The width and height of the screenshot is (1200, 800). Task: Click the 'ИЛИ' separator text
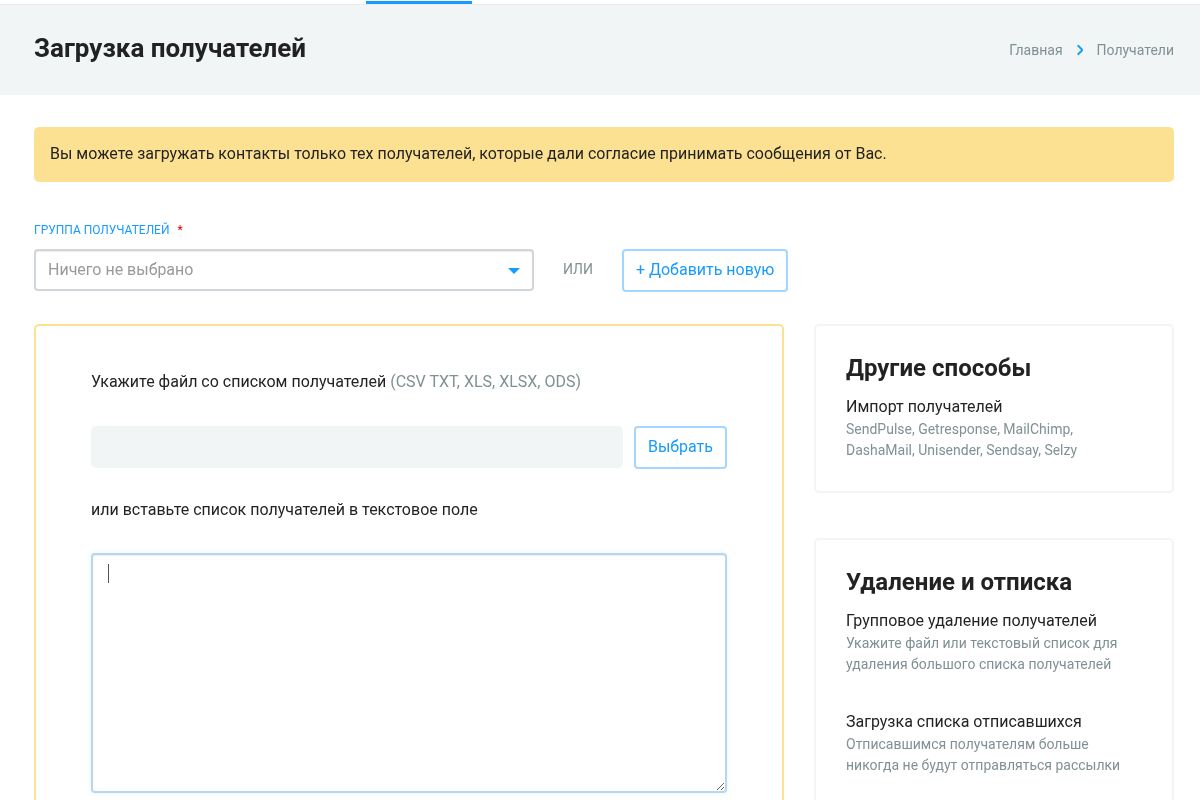pos(578,269)
